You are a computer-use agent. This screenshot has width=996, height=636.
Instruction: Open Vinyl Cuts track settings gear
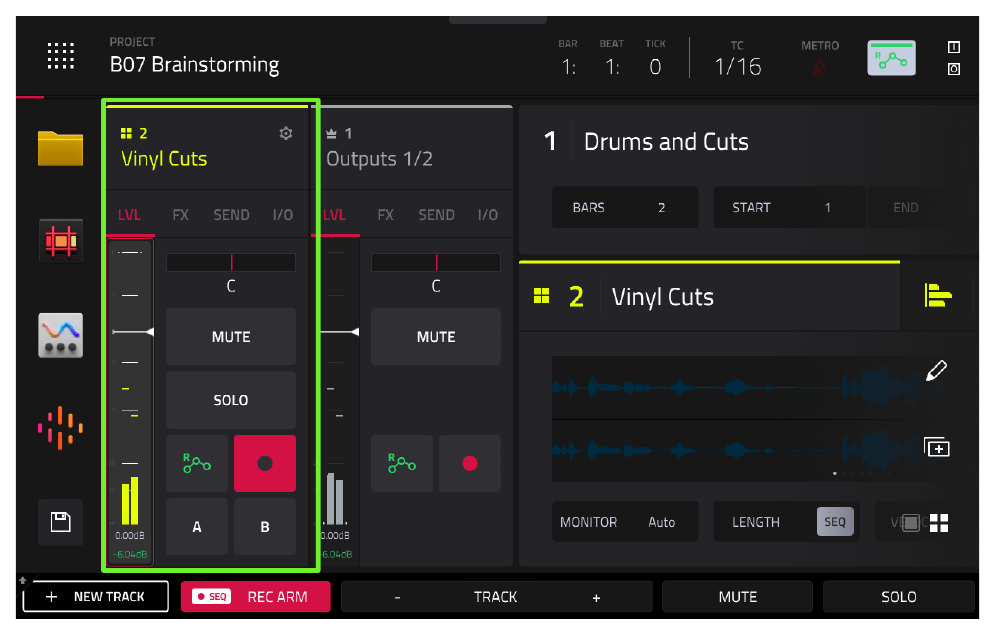coord(286,133)
